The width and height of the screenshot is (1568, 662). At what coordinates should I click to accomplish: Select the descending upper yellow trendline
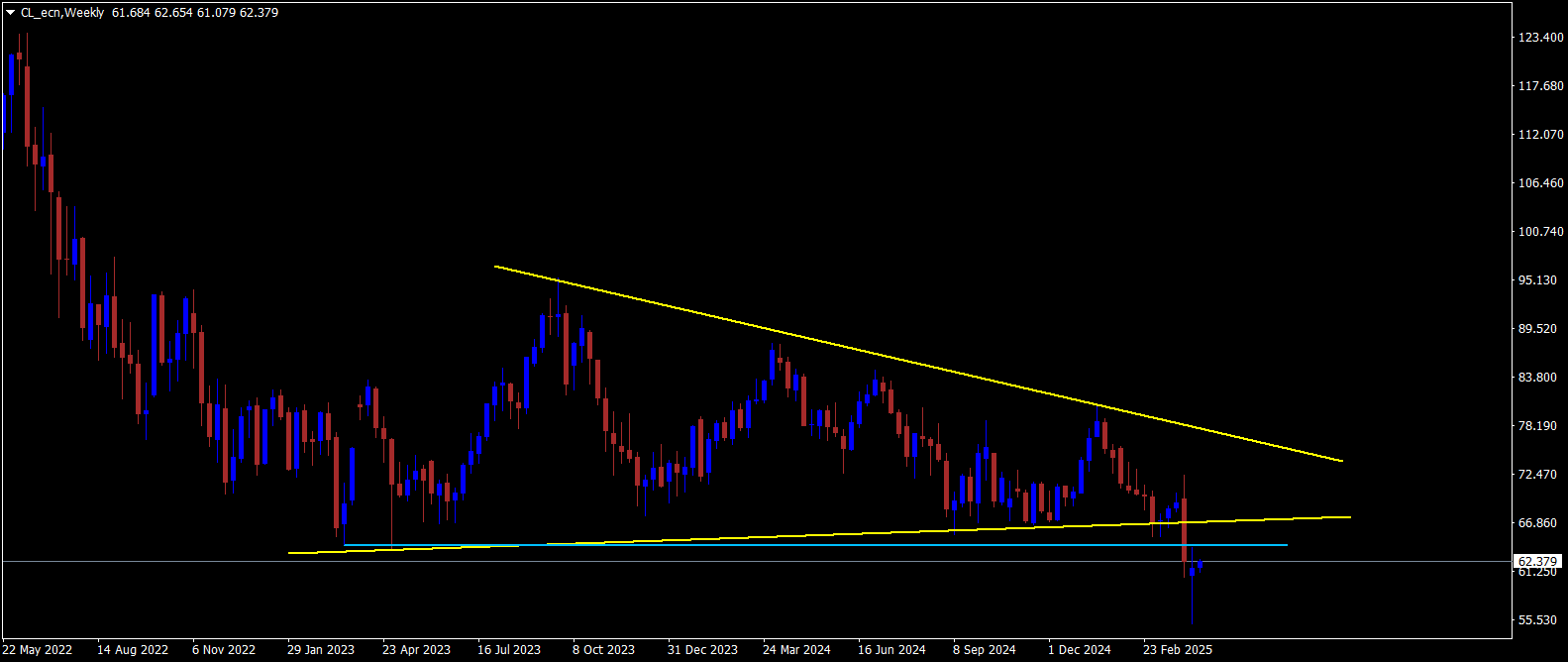[x=917, y=364]
